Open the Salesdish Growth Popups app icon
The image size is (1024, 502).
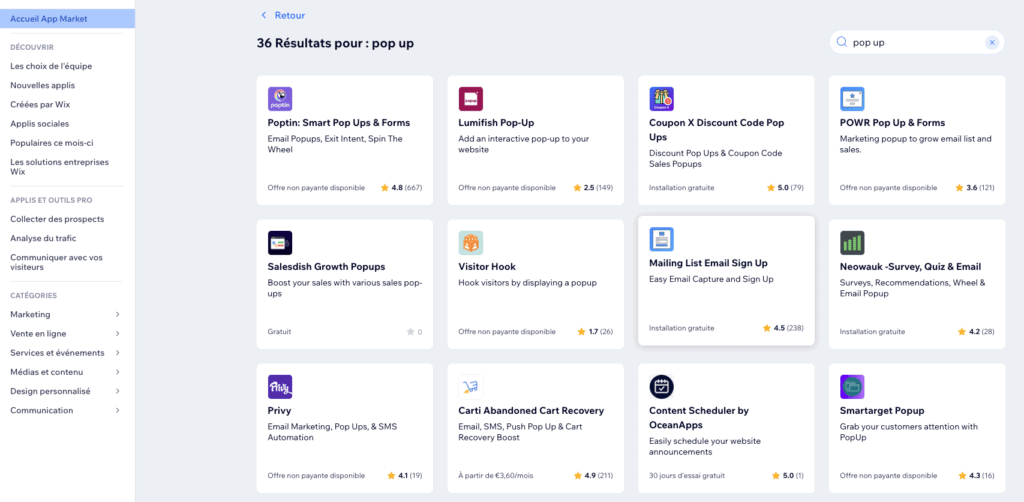(280, 243)
